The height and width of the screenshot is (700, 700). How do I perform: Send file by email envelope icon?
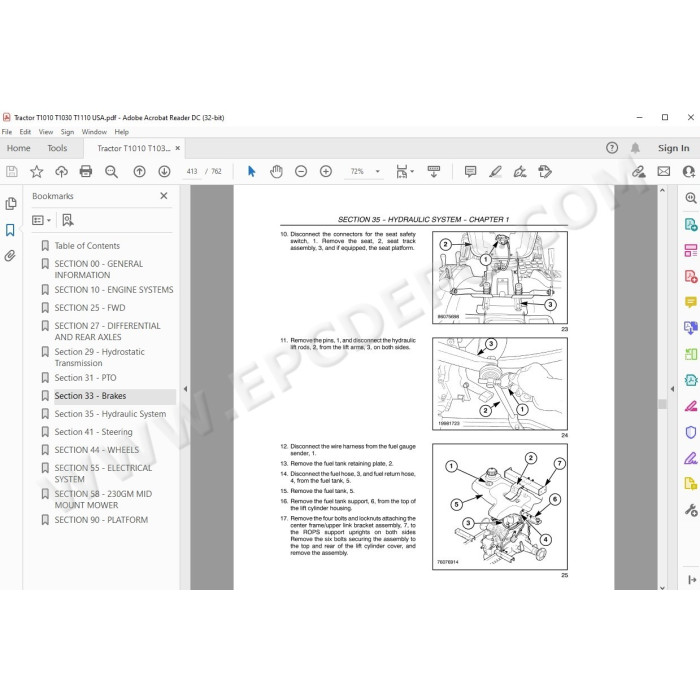pyautogui.click(x=664, y=171)
